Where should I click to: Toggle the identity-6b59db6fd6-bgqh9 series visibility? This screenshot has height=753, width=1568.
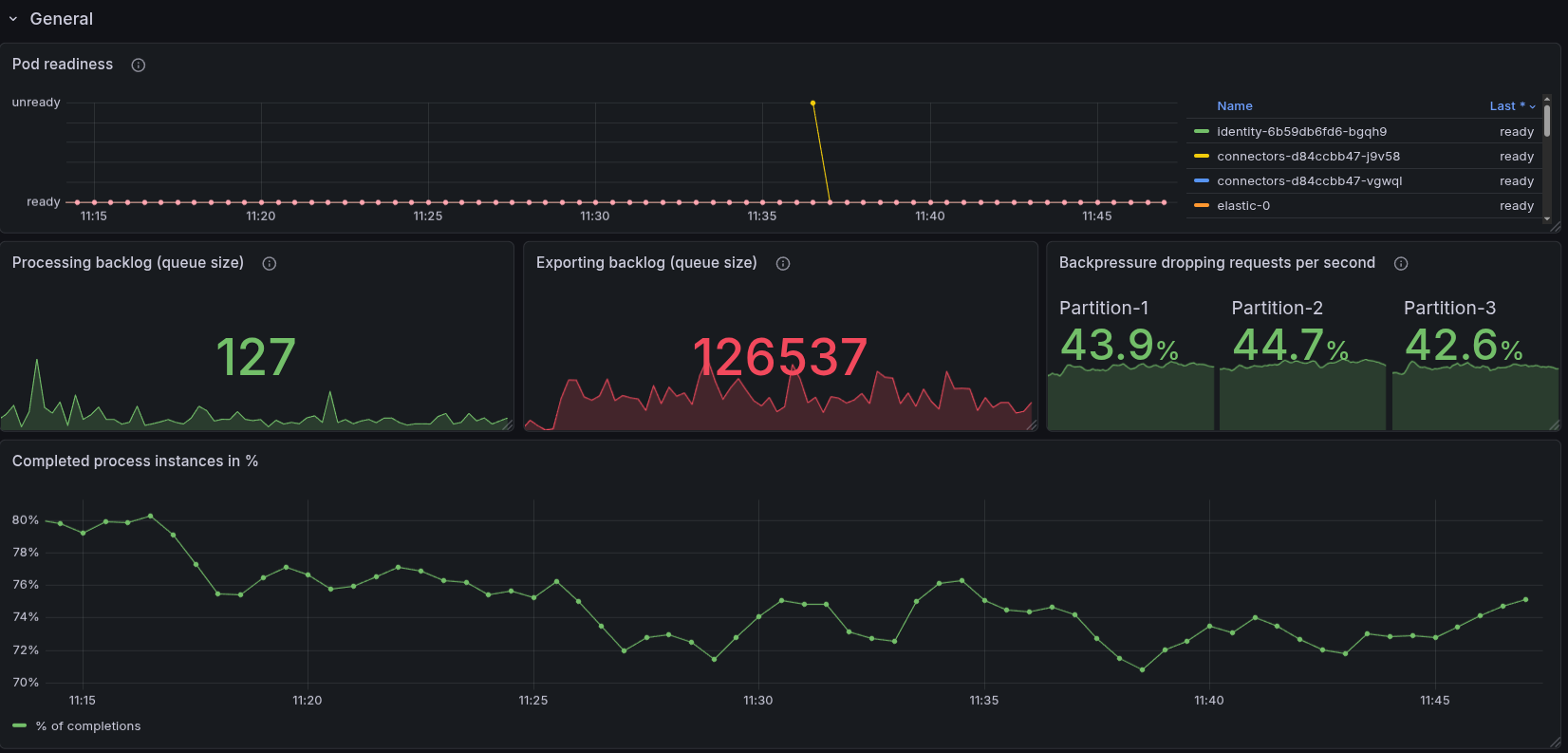pos(1301,132)
